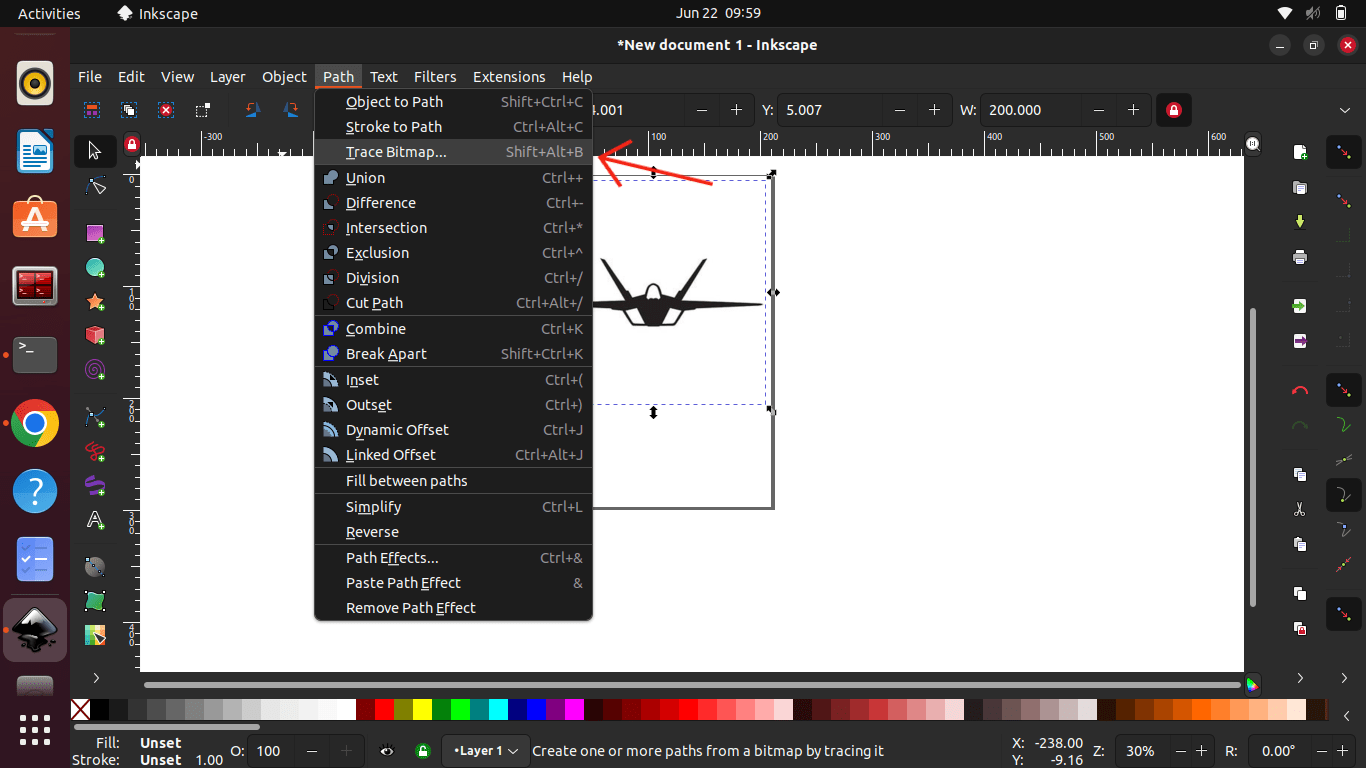Select the Spiral tool
This screenshot has width=1366, height=768.
click(95, 370)
